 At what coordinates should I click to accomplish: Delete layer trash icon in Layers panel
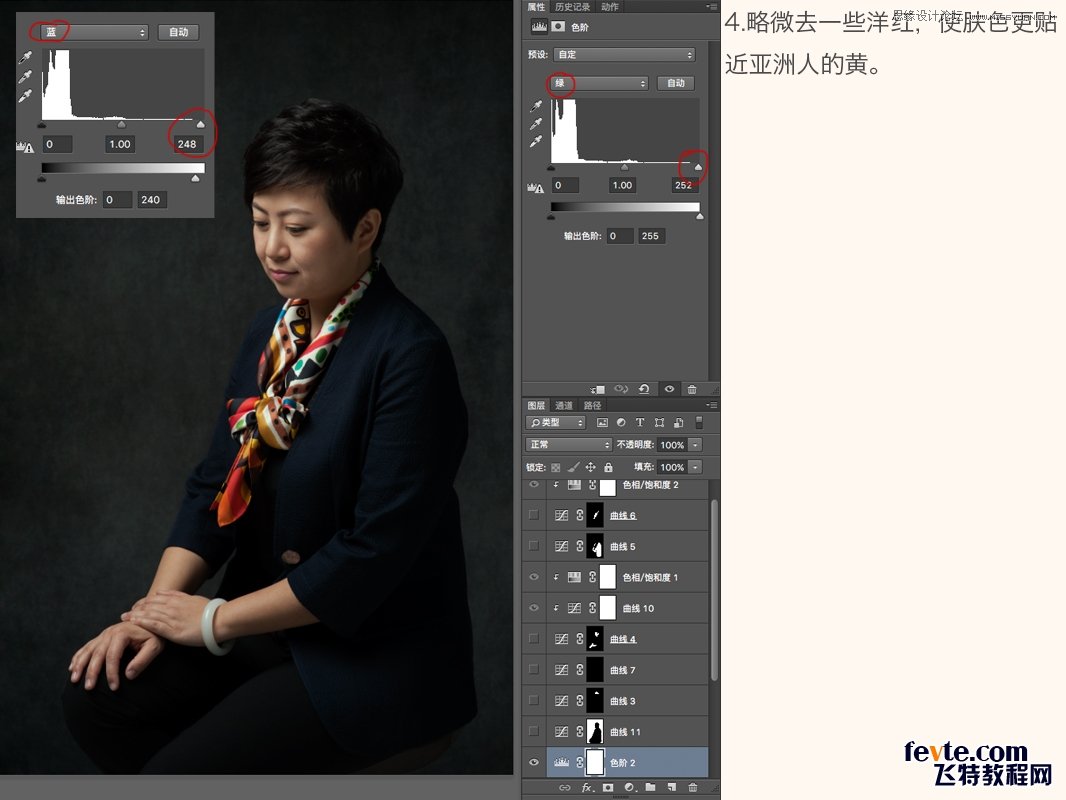693,787
